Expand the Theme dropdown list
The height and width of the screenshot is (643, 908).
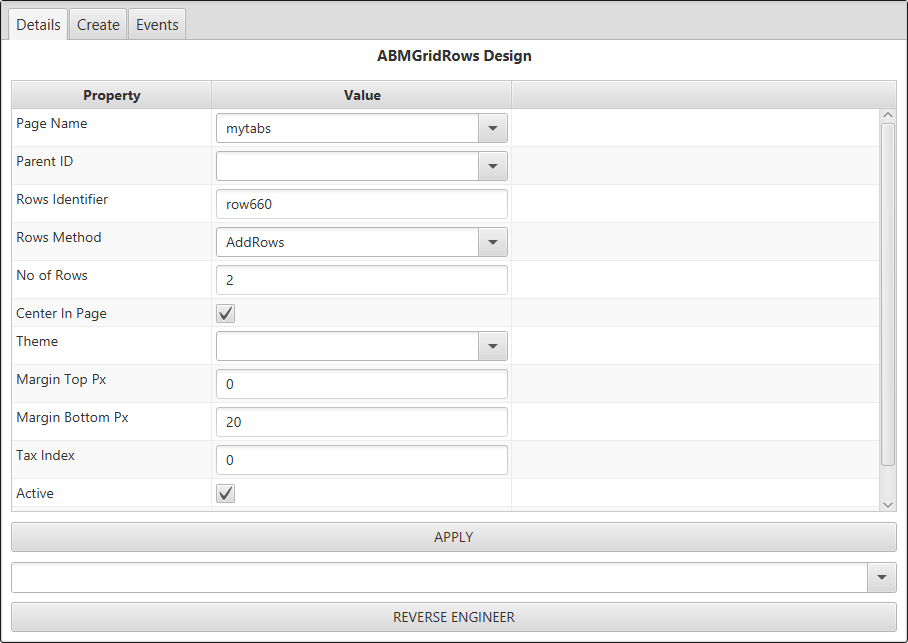[492, 346]
